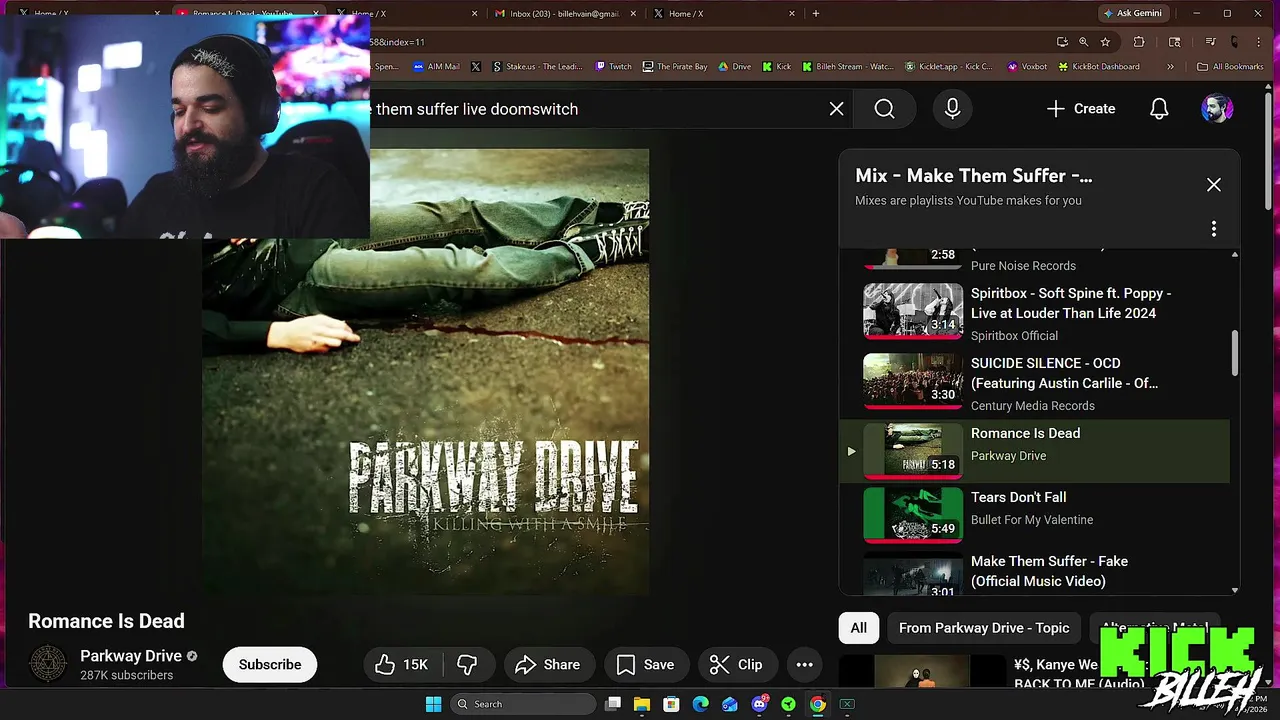
Task: Open the AIM Mail bookmark
Action: [436, 67]
